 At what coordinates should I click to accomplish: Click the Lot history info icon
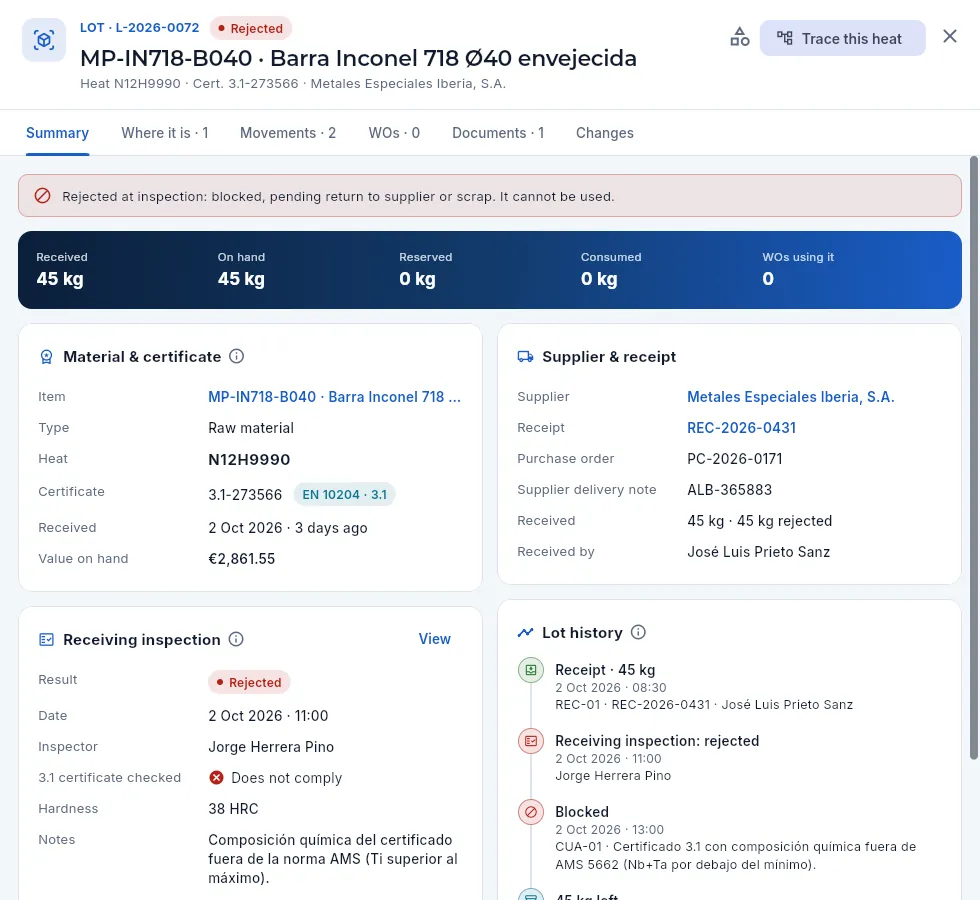pos(638,632)
